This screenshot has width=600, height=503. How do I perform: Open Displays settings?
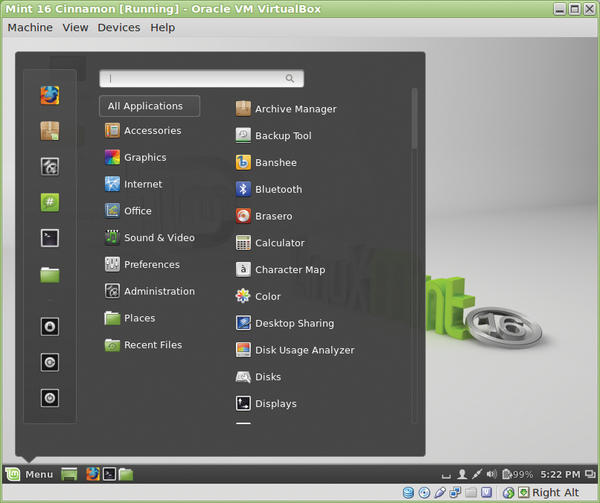pos(266,403)
